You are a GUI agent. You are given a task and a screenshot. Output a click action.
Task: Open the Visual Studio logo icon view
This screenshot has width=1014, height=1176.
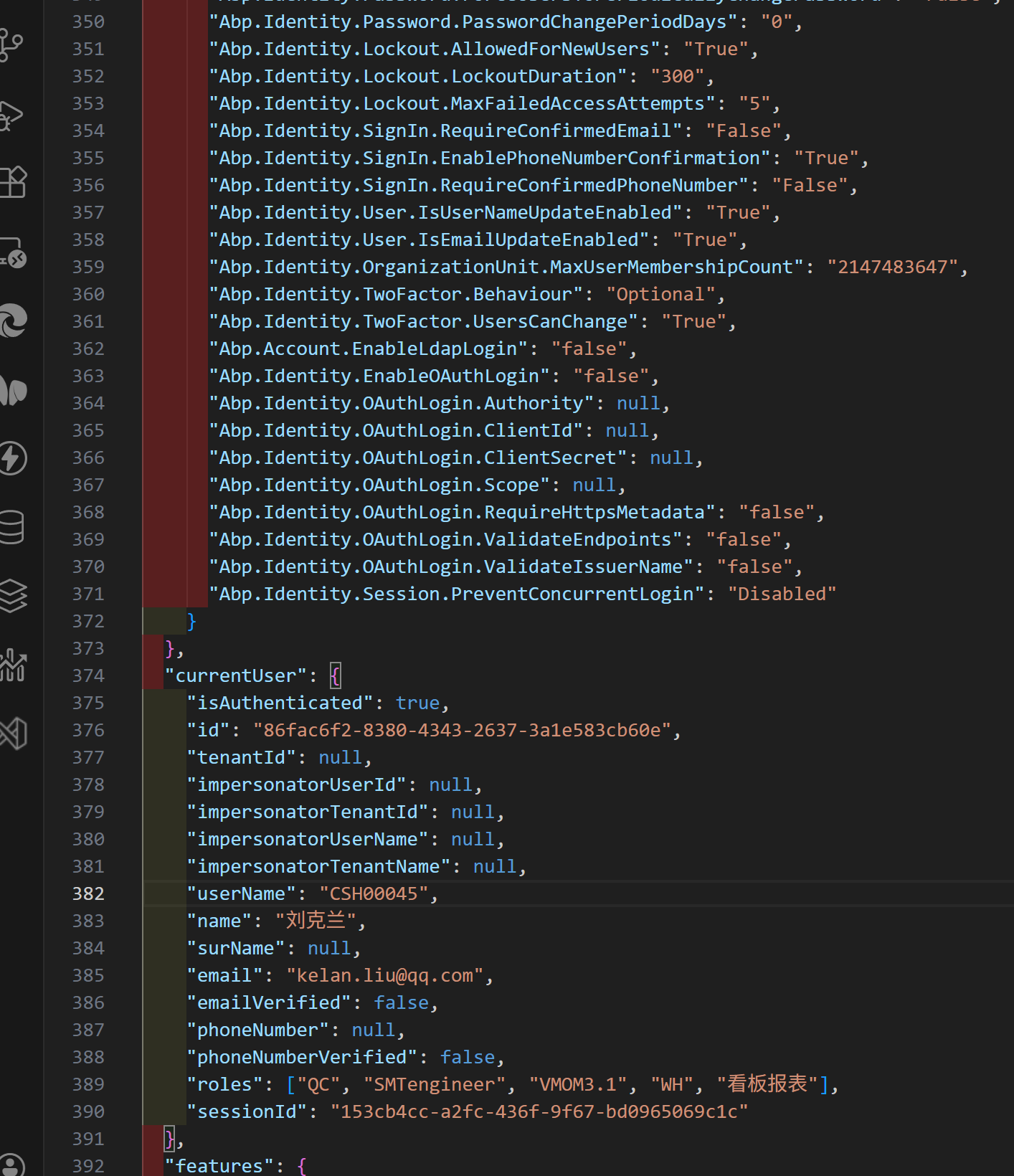pyautogui.click(x=11, y=734)
